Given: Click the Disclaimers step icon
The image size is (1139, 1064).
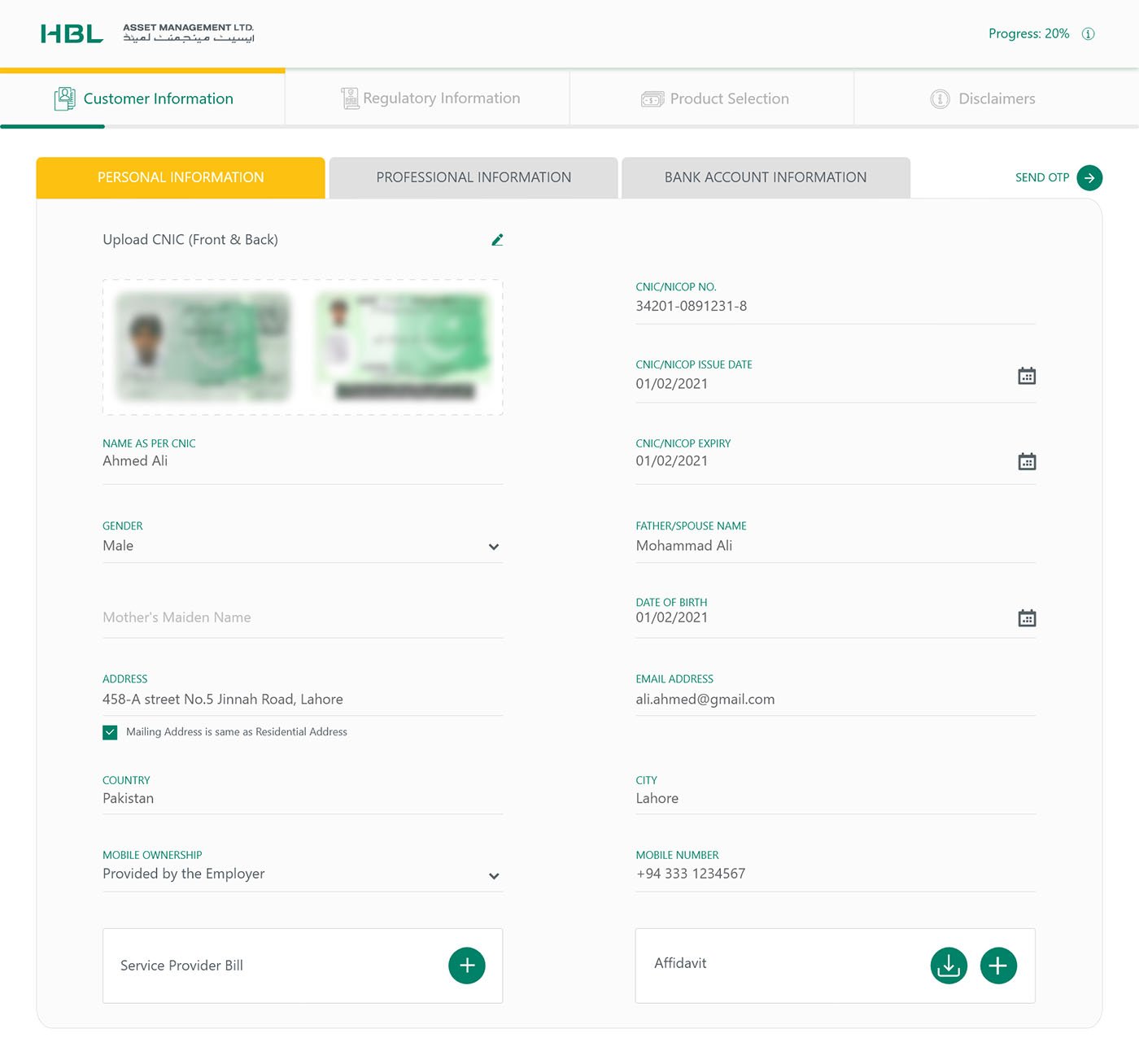Looking at the screenshot, I should click(940, 99).
